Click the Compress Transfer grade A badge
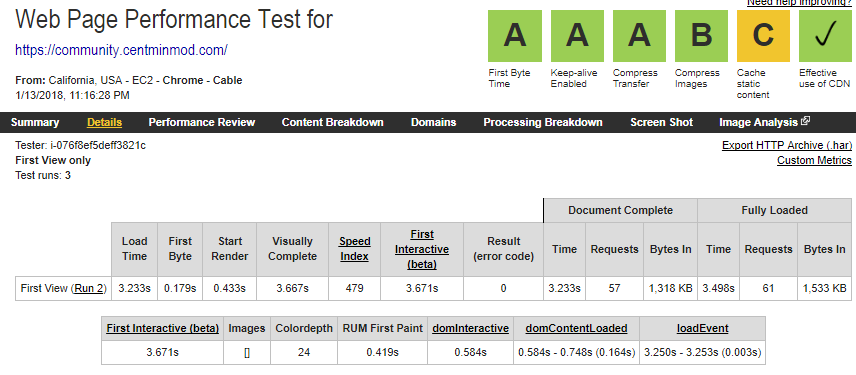The width and height of the screenshot is (856, 375). tap(639, 36)
